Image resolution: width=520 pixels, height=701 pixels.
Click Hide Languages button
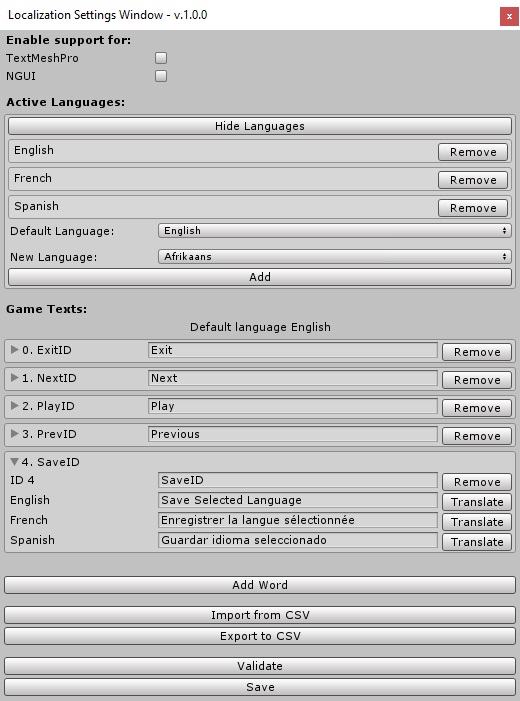pyautogui.click(x=260, y=126)
